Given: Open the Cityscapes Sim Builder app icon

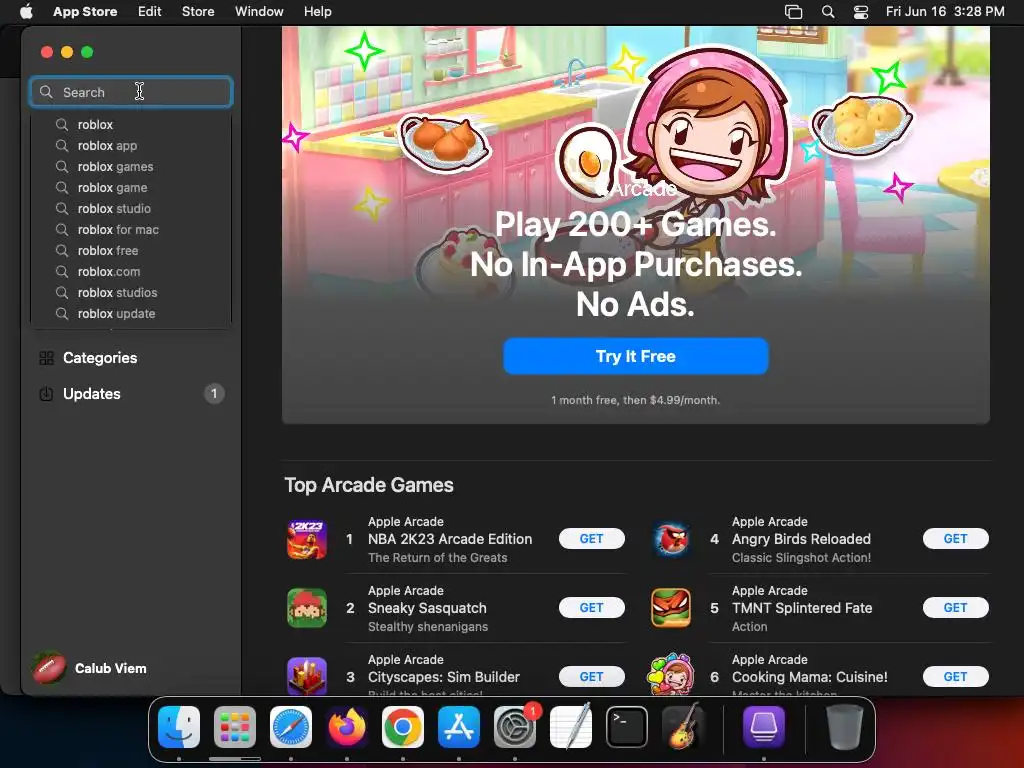Looking at the screenshot, I should 307,677.
